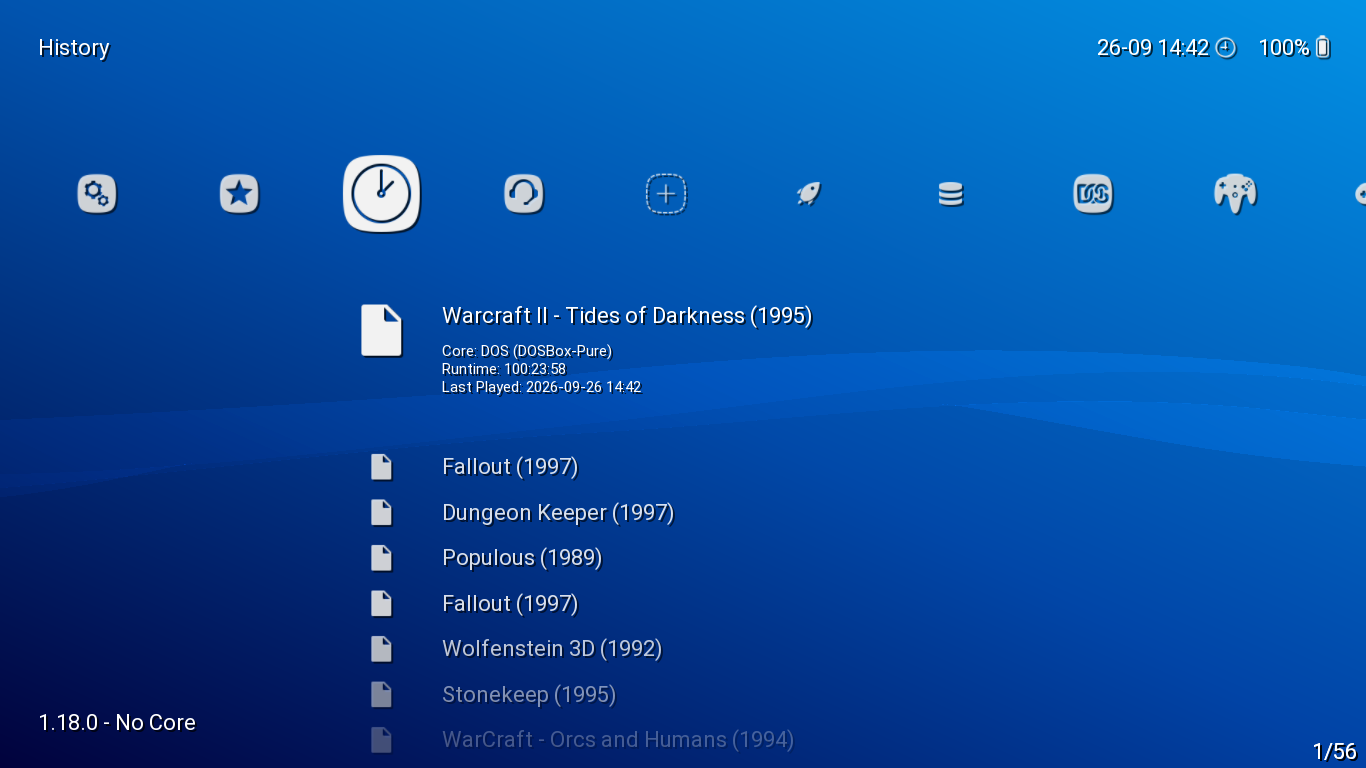1366x768 pixels.
Task: Open the Netplay headset tab
Action: tap(523, 193)
